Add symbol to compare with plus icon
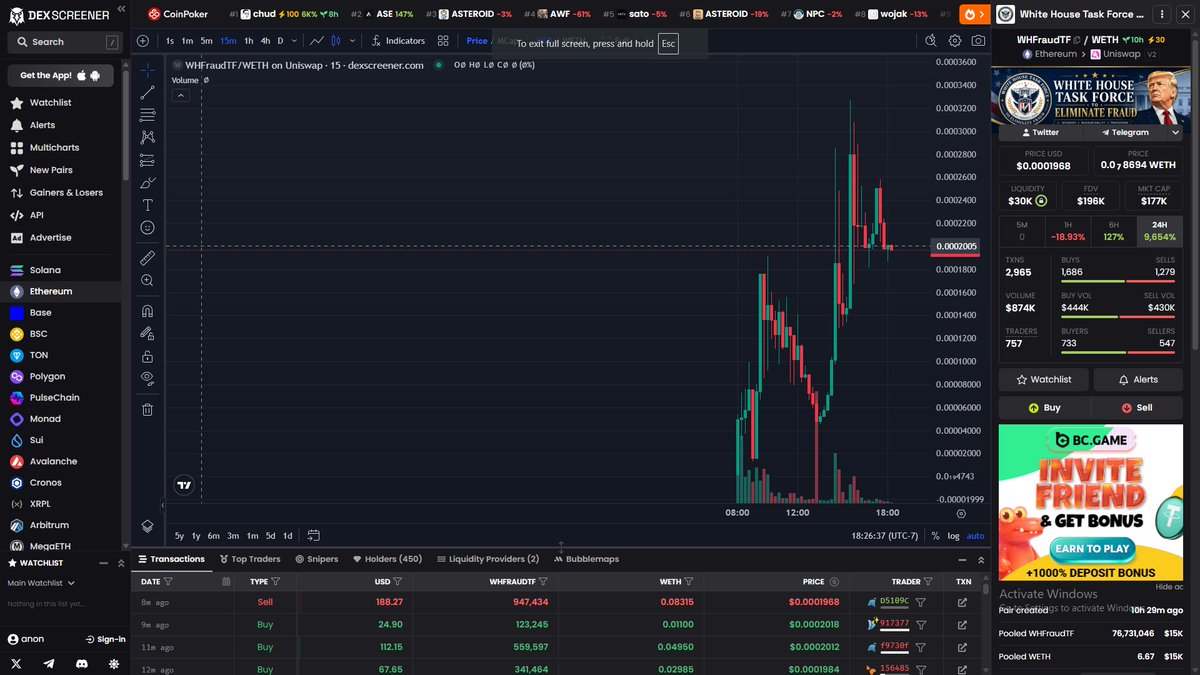This screenshot has width=1200, height=675. [x=143, y=41]
